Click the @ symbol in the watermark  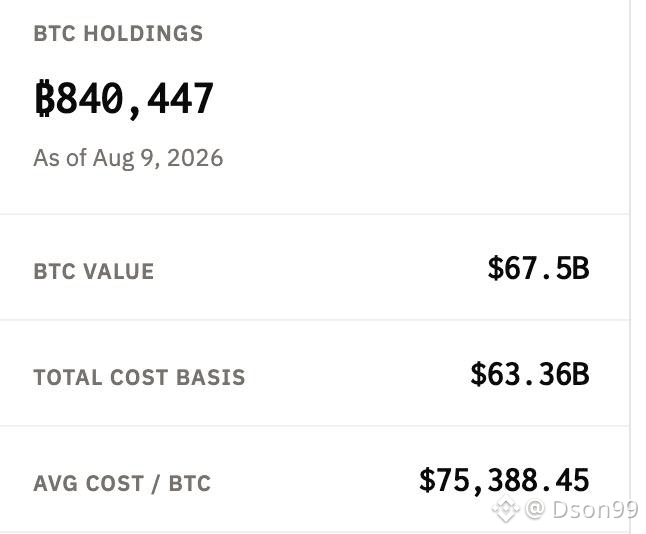click(536, 510)
